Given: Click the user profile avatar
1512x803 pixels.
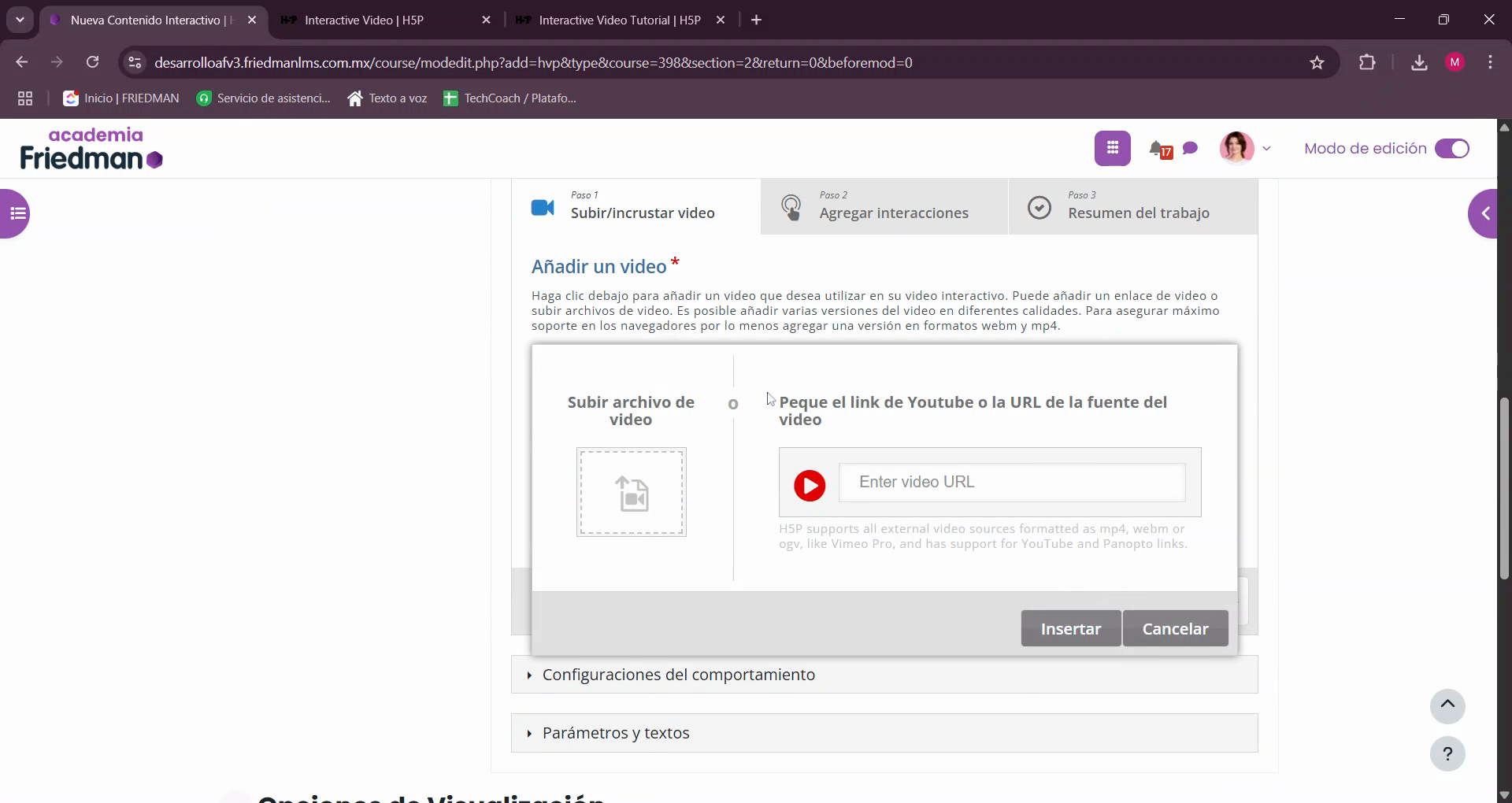Looking at the screenshot, I should [1236, 148].
